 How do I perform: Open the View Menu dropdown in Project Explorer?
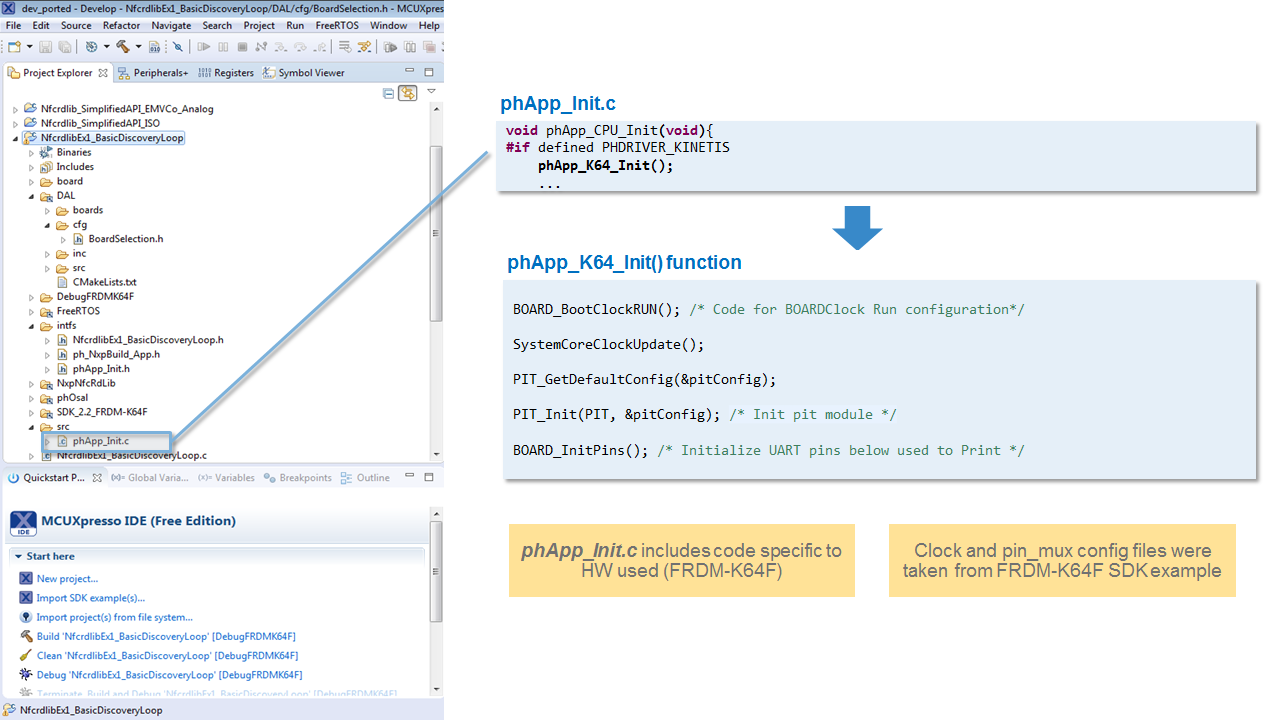click(431, 92)
